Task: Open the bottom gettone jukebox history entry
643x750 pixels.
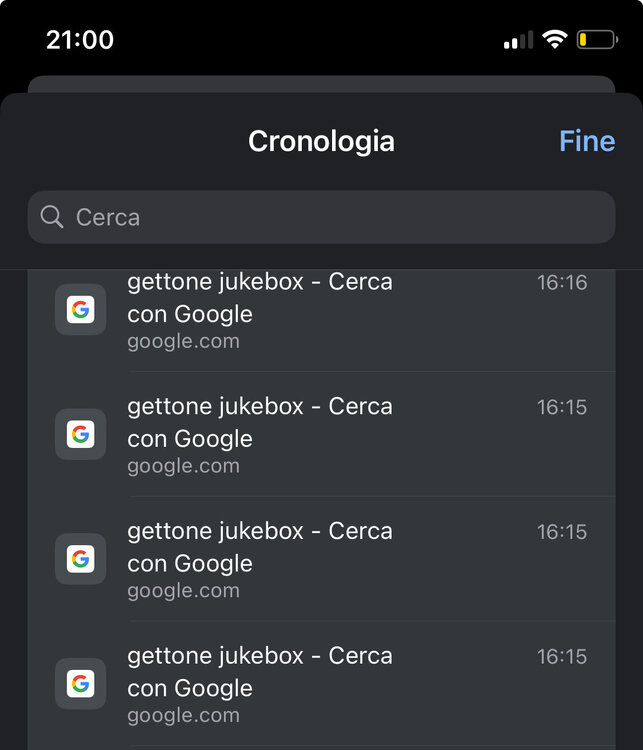Action: [x=260, y=672]
